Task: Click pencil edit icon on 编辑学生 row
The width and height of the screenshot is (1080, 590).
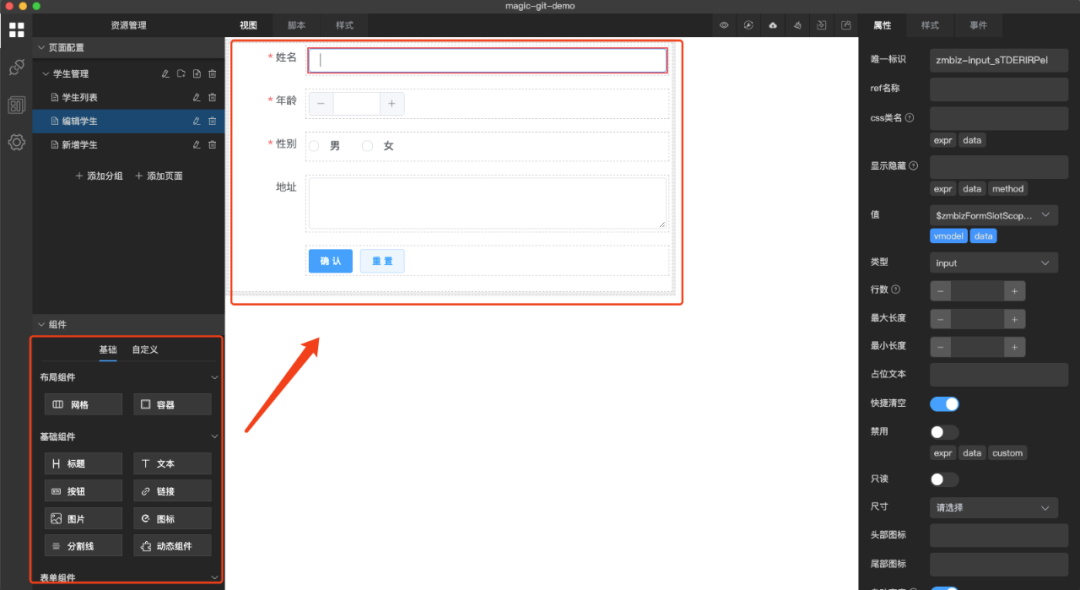Action: pyautogui.click(x=196, y=121)
